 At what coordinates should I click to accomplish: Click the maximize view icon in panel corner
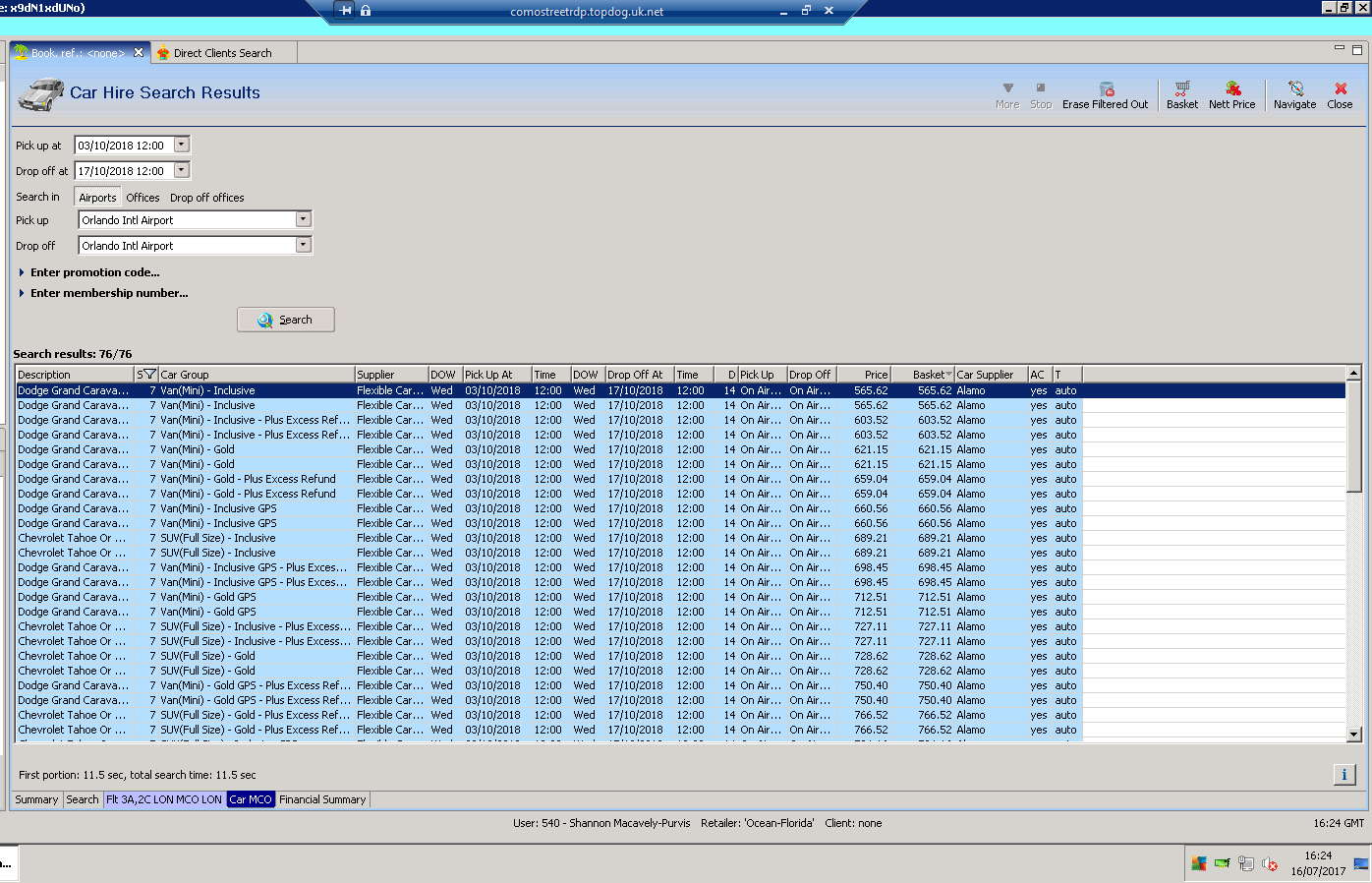(x=1357, y=49)
